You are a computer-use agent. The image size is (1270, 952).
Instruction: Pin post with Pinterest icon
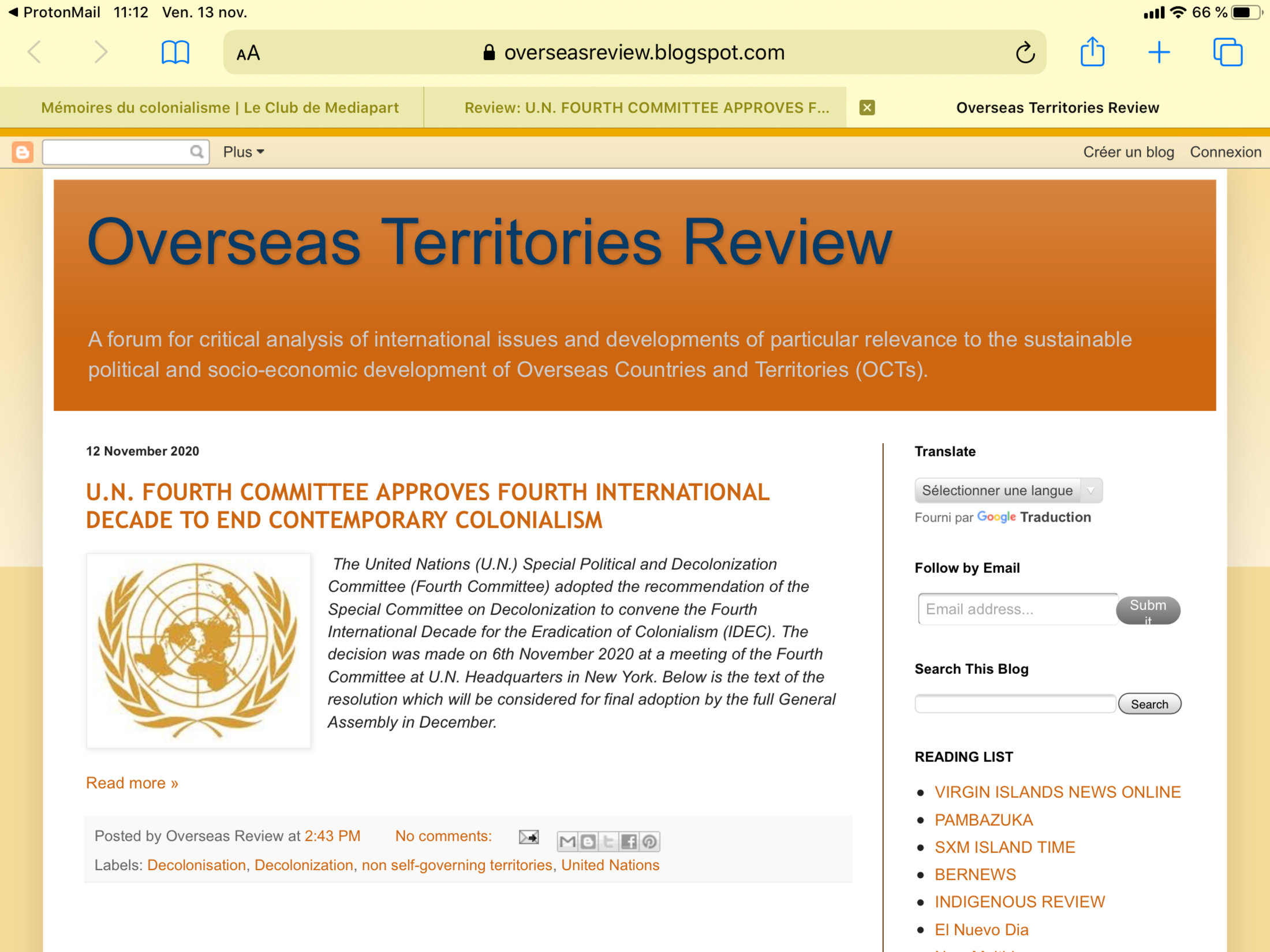click(649, 841)
